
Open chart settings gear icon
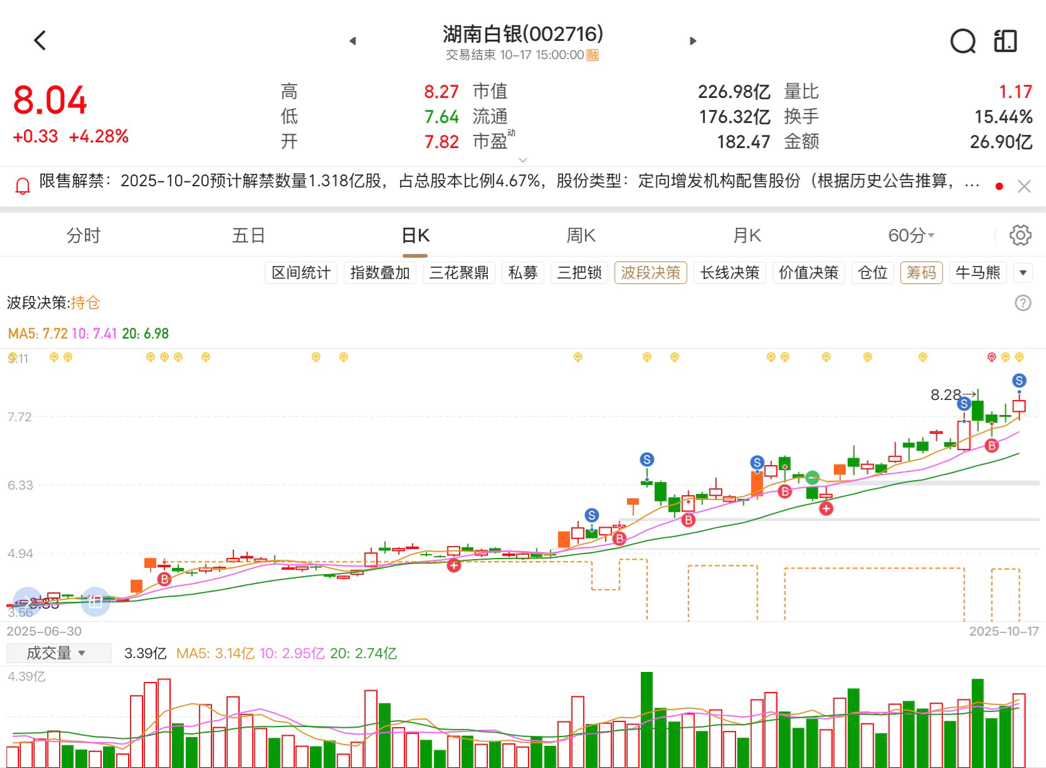(1020, 235)
